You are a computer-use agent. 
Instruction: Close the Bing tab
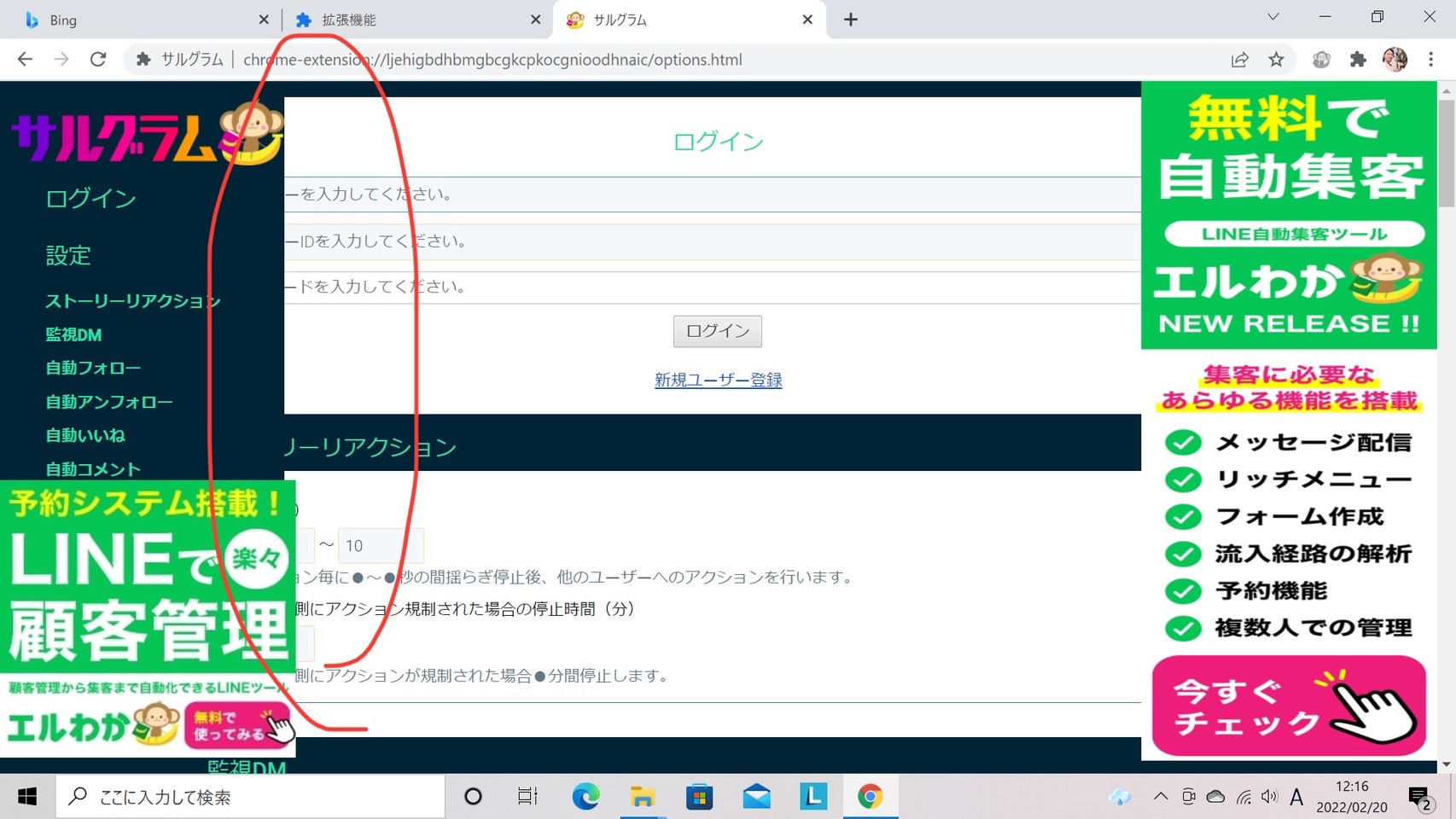264,20
